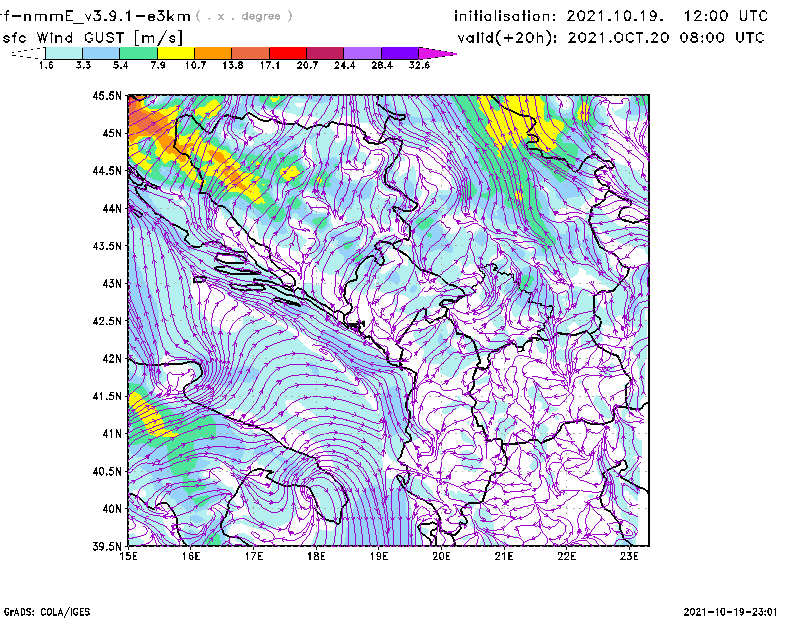Click the valid(+20h) 2021.OCT.20 08:00 UTC line
800x618 pixels.
tap(611, 38)
